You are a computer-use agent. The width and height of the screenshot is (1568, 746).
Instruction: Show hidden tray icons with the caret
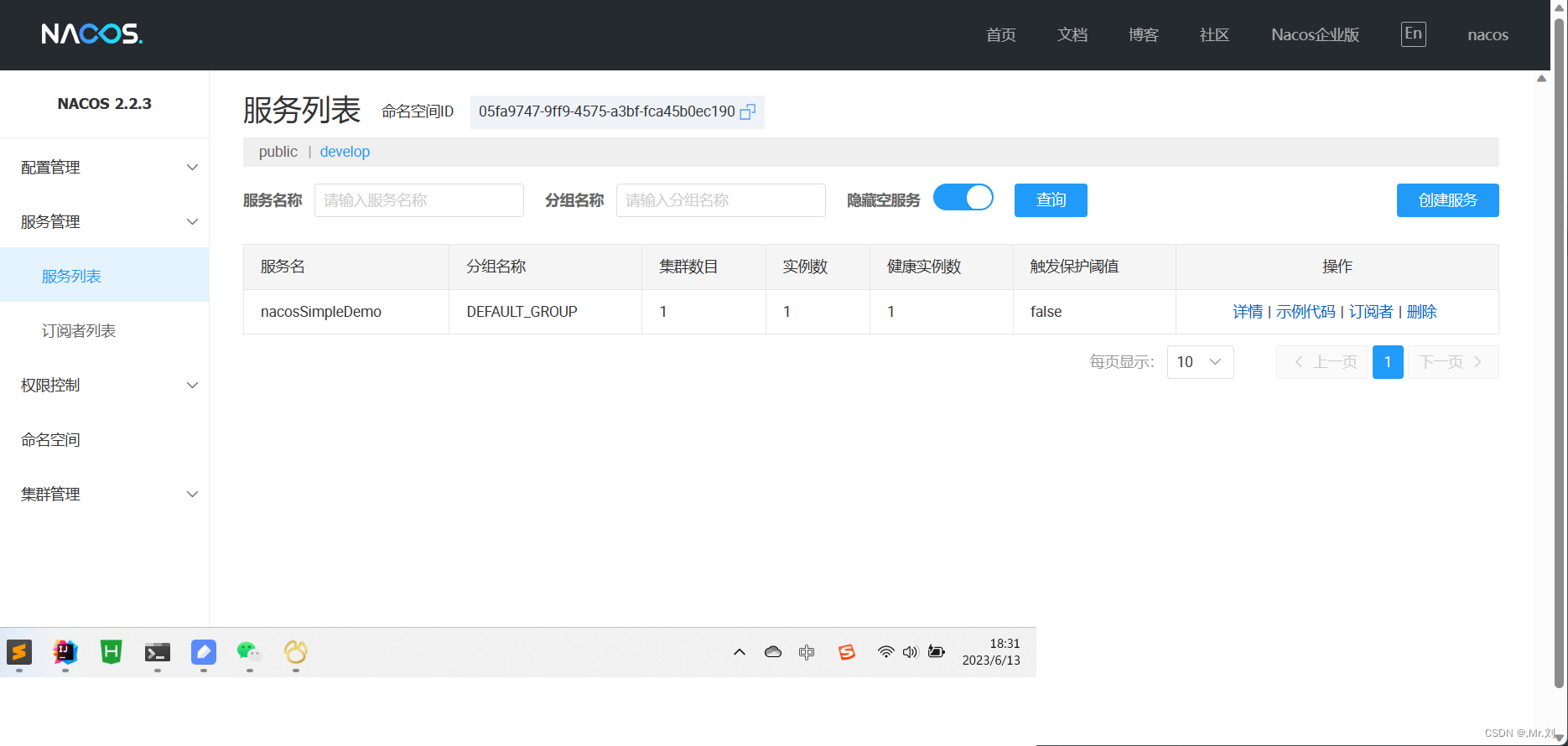click(x=740, y=651)
